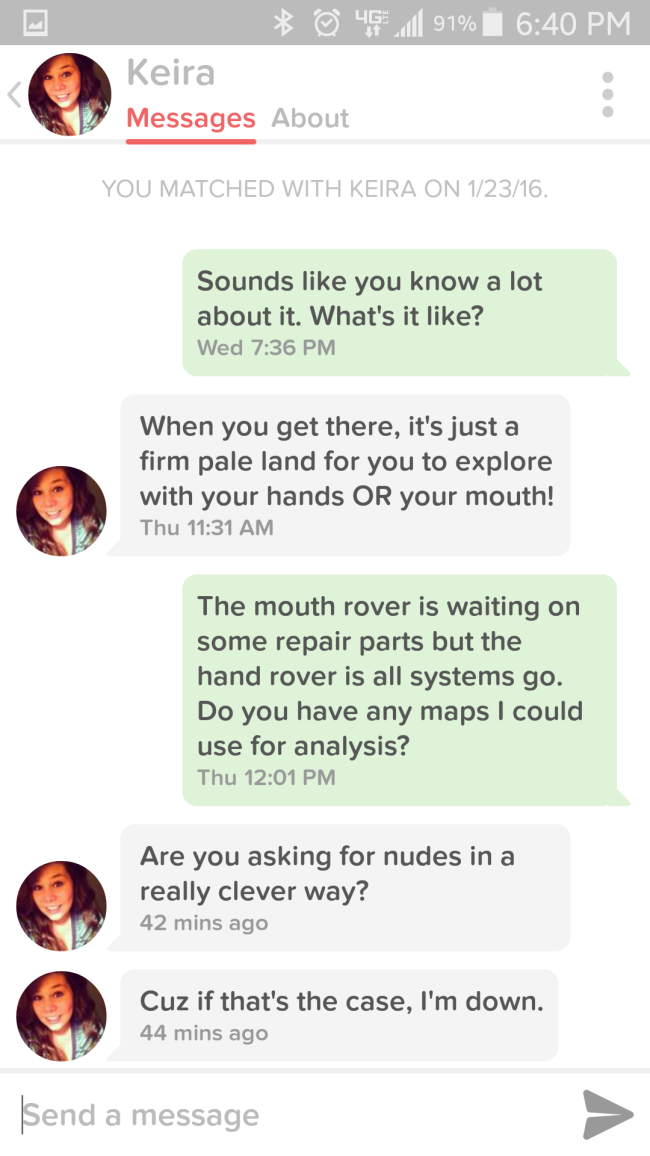The height and width of the screenshot is (1156, 650).
Task: Tap Keira's profile photo in header
Action: tap(70, 94)
